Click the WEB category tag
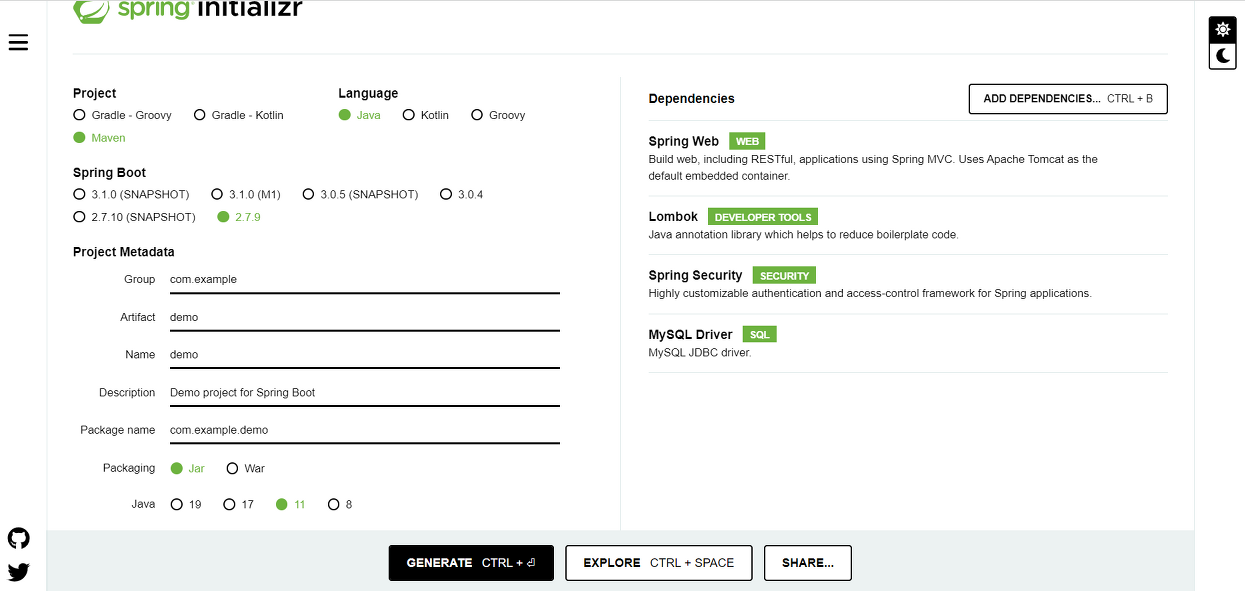Viewport: 1245px width, 591px height. click(747, 142)
